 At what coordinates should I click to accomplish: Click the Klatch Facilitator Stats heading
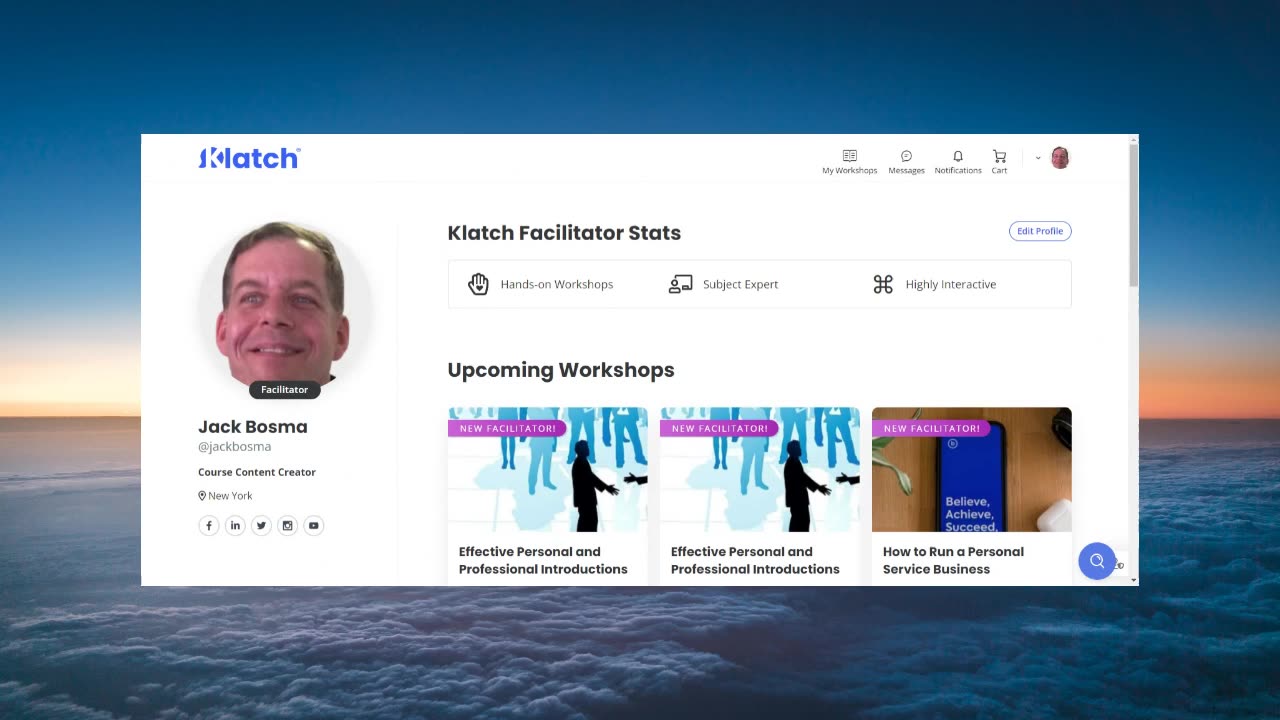pos(564,233)
